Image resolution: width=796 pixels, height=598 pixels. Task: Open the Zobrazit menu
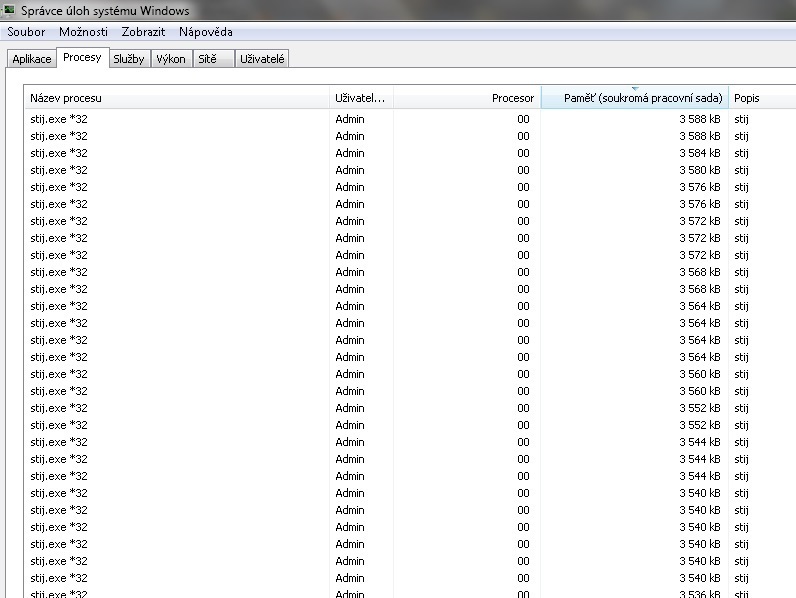click(x=143, y=32)
